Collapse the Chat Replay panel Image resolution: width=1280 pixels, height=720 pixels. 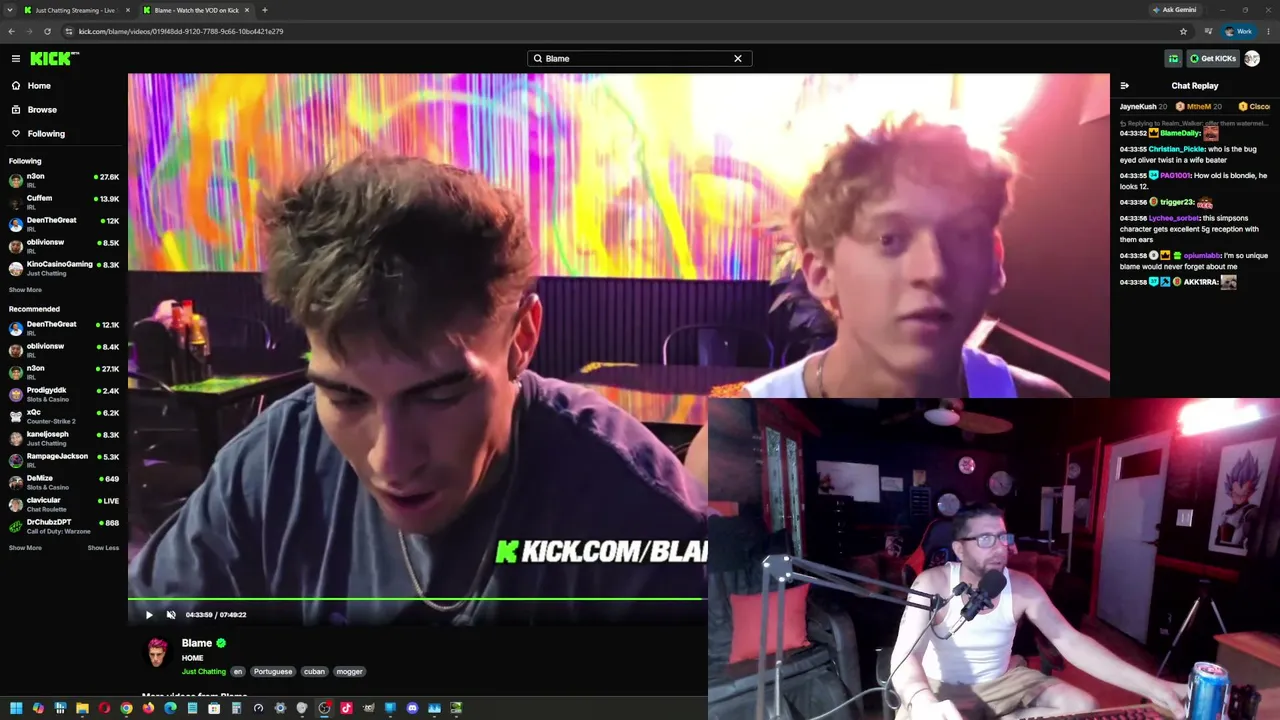(1125, 86)
